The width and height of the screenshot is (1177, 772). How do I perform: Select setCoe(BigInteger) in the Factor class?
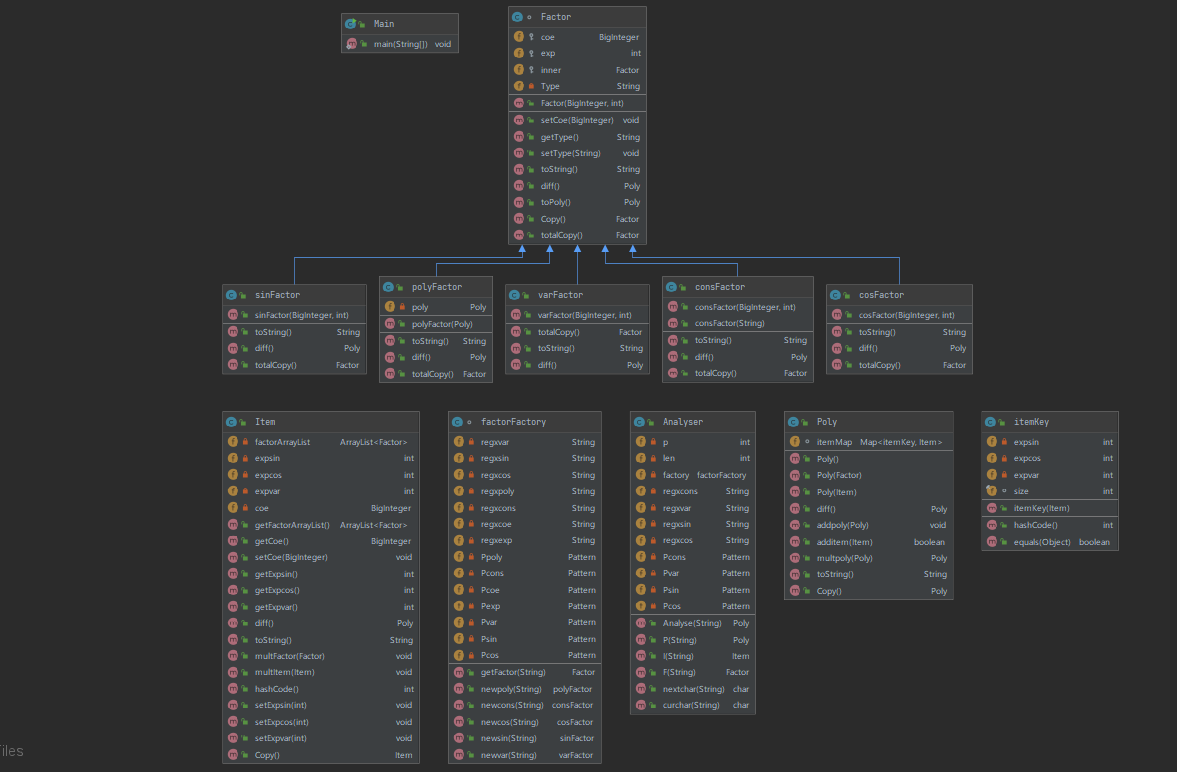tap(576, 120)
